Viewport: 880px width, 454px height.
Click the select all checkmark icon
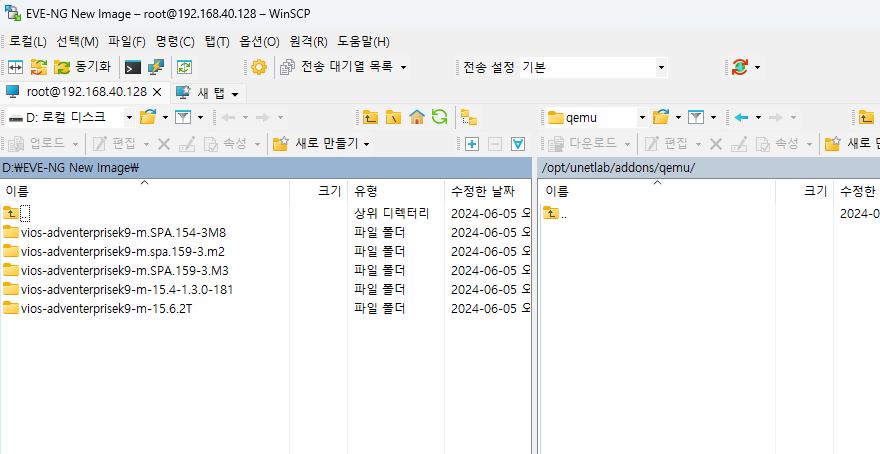517,144
